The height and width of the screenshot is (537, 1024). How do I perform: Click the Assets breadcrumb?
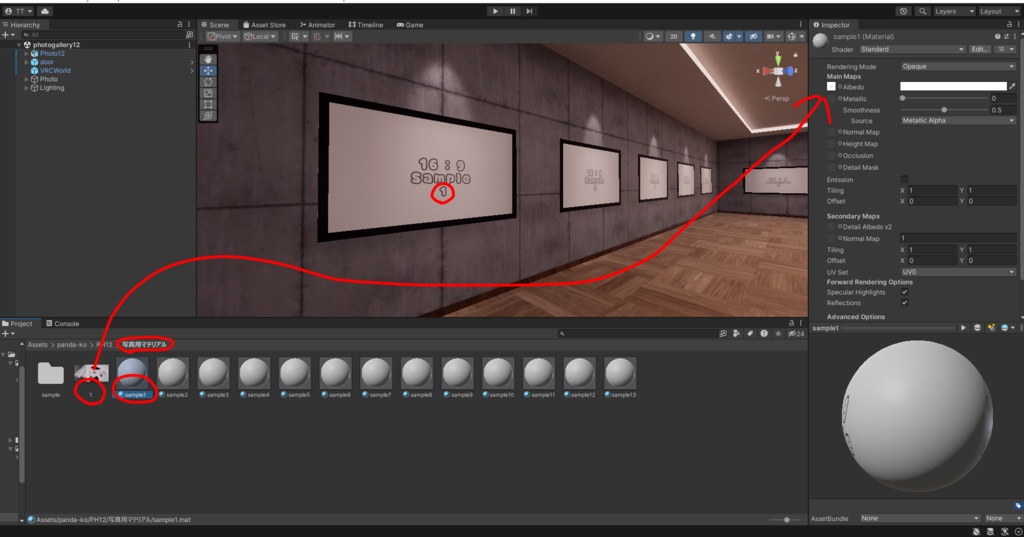(x=37, y=344)
